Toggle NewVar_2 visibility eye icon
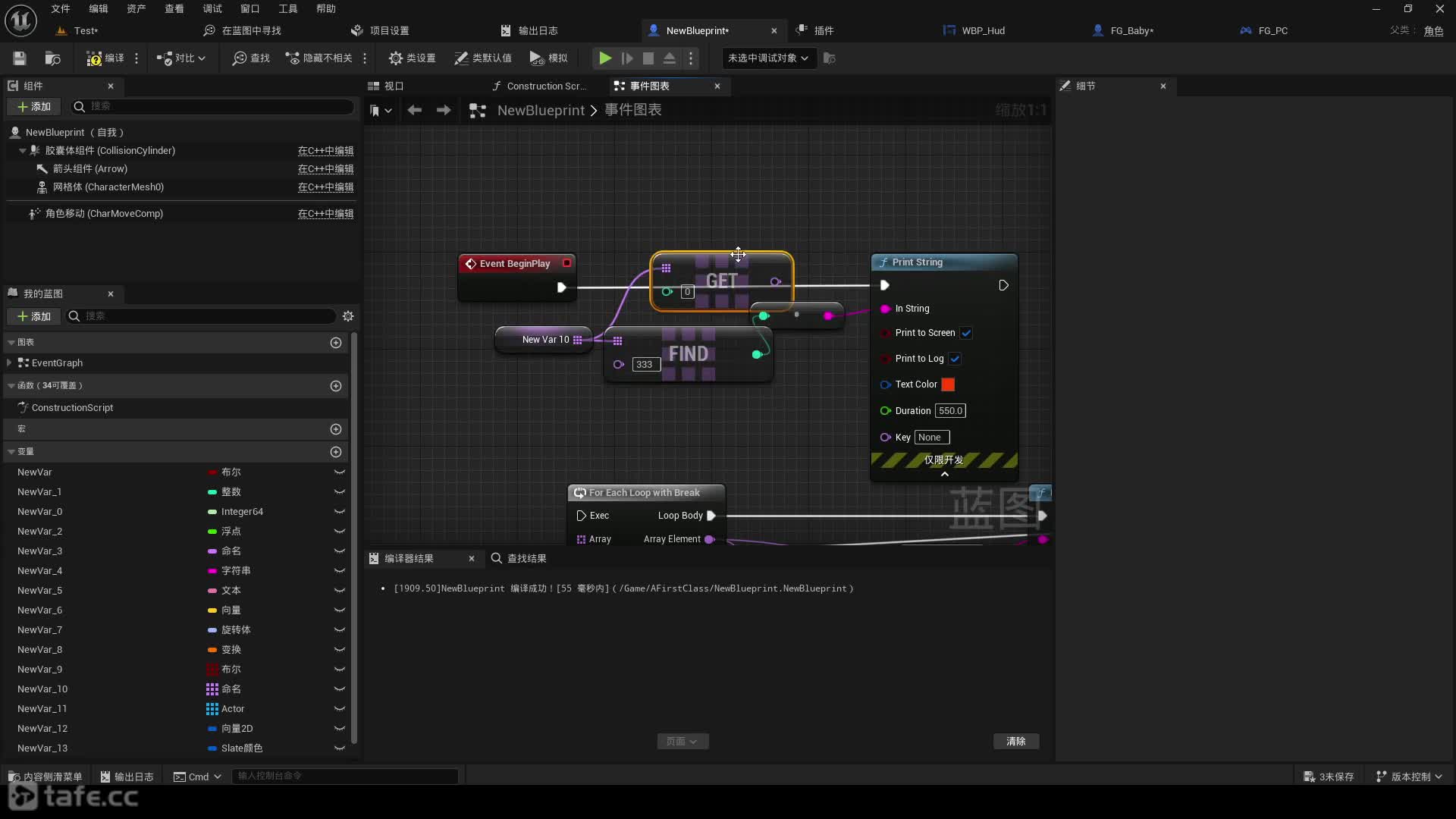 pyautogui.click(x=340, y=532)
